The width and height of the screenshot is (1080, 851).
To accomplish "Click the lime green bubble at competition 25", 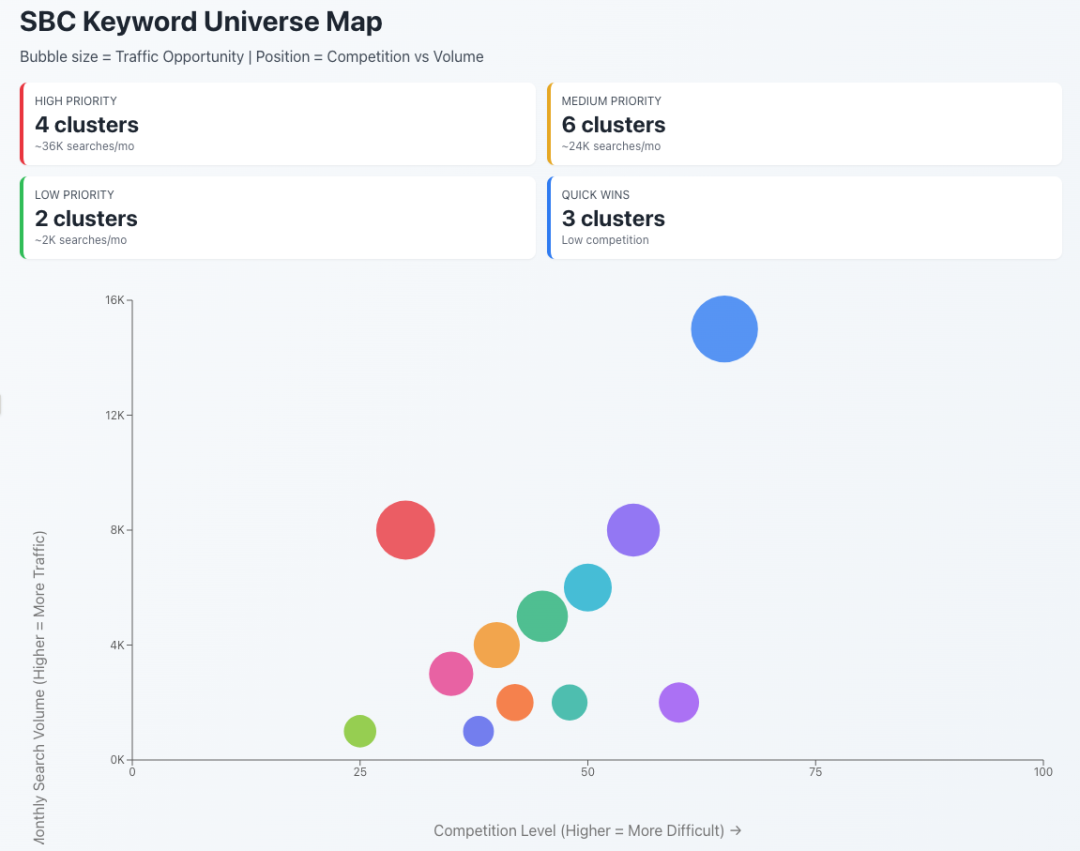I will [360, 731].
